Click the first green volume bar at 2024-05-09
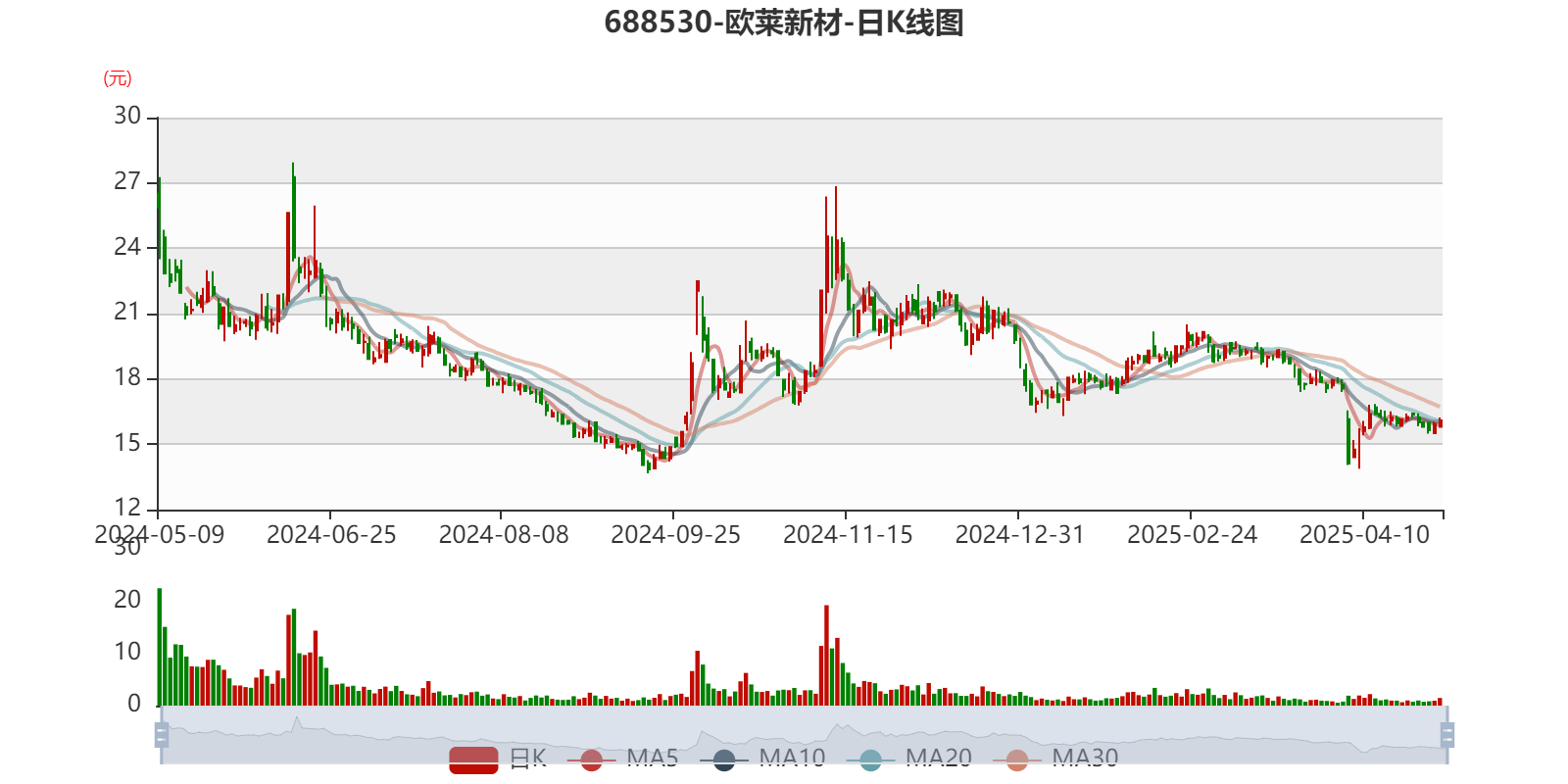The image size is (1568, 784). pos(160,647)
